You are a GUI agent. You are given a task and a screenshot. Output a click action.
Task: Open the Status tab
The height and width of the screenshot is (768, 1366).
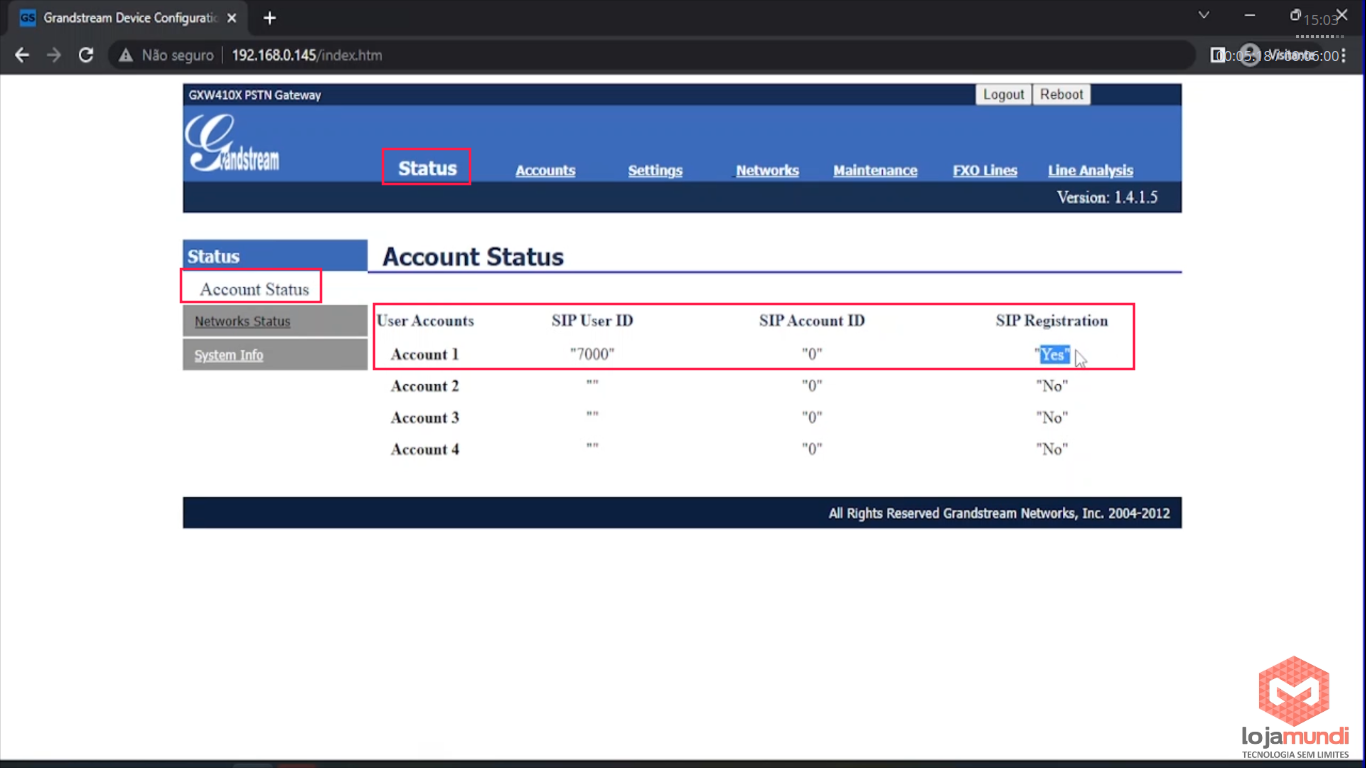pyautogui.click(x=427, y=168)
